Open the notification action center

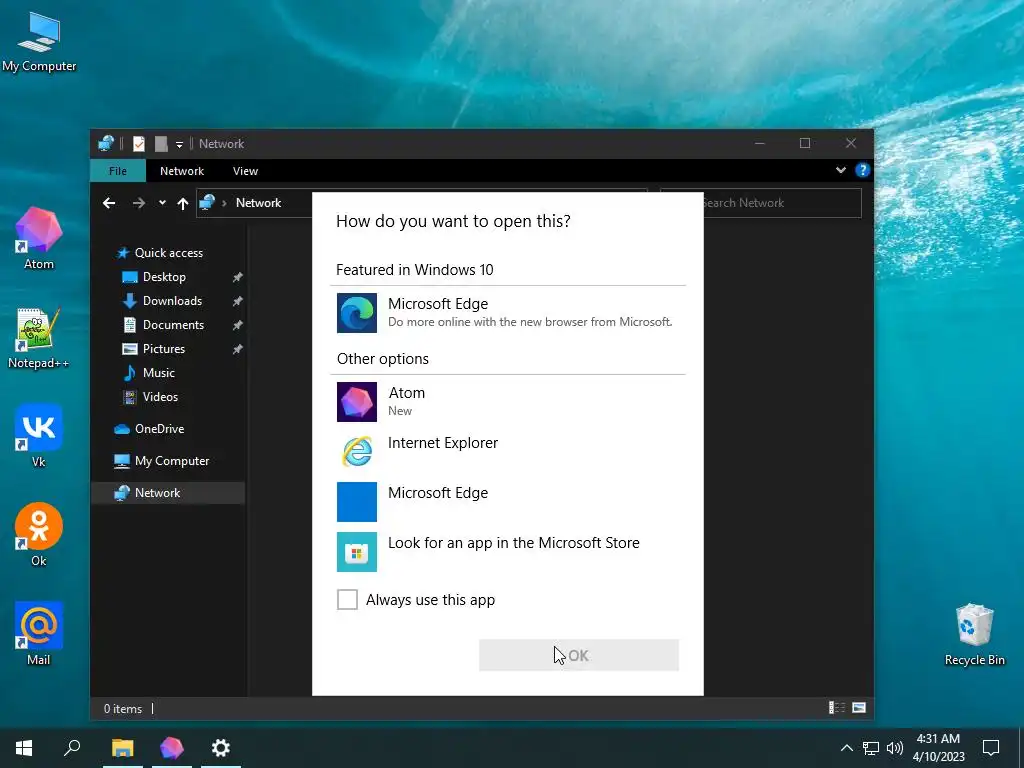pos(991,748)
